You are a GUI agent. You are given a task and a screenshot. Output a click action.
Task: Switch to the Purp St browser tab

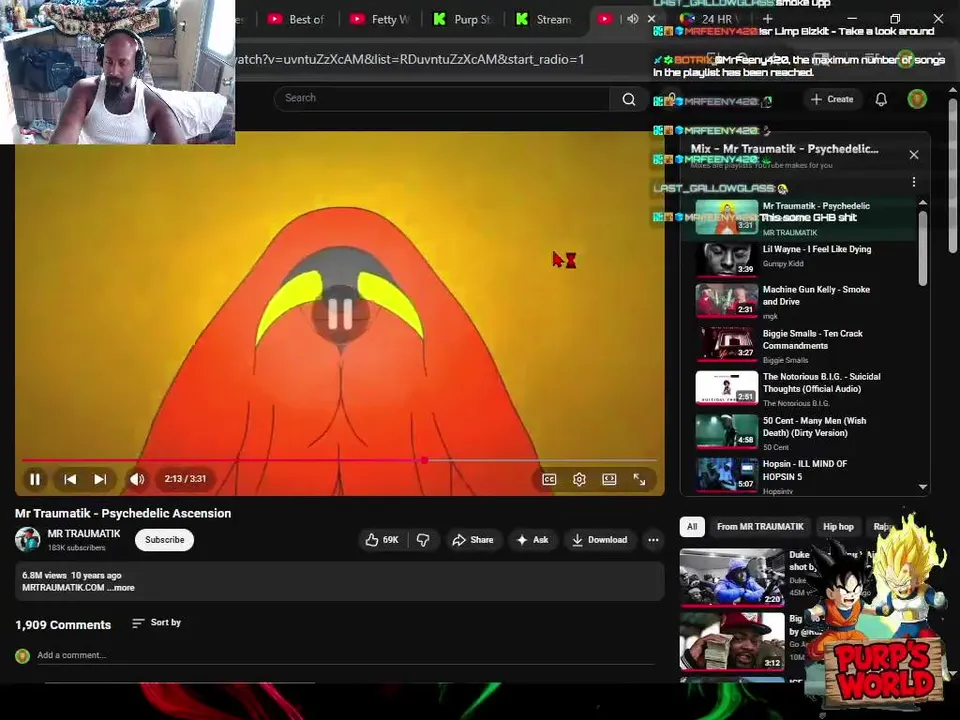click(x=463, y=19)
